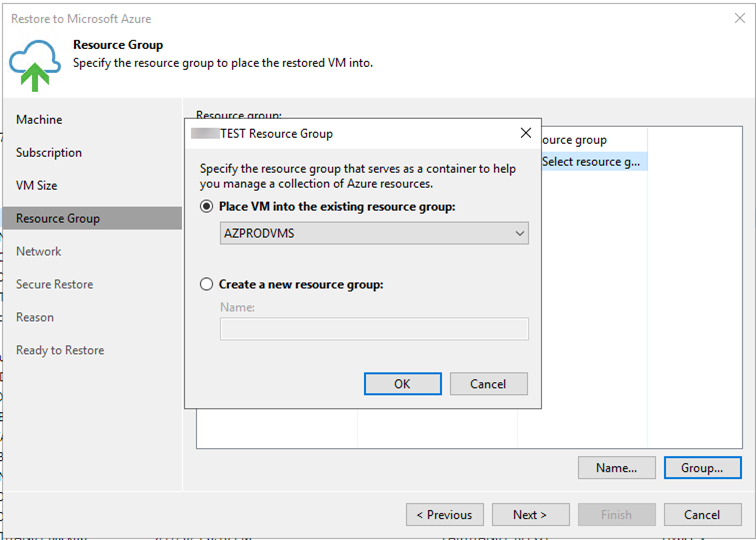This screenshot has width=756, height=540.
Task: Click the Name... button
Action: coord(617,468)
